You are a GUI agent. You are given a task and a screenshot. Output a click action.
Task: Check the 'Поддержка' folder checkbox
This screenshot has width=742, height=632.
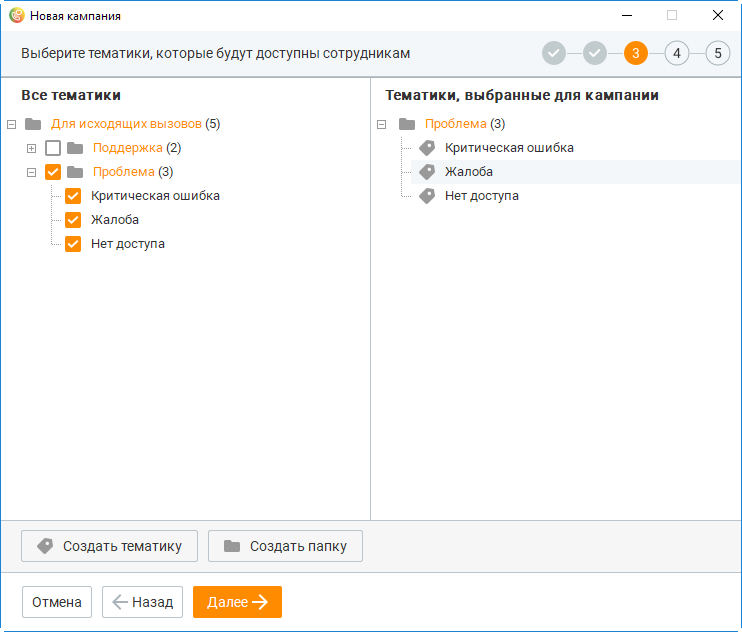point(53,148)
